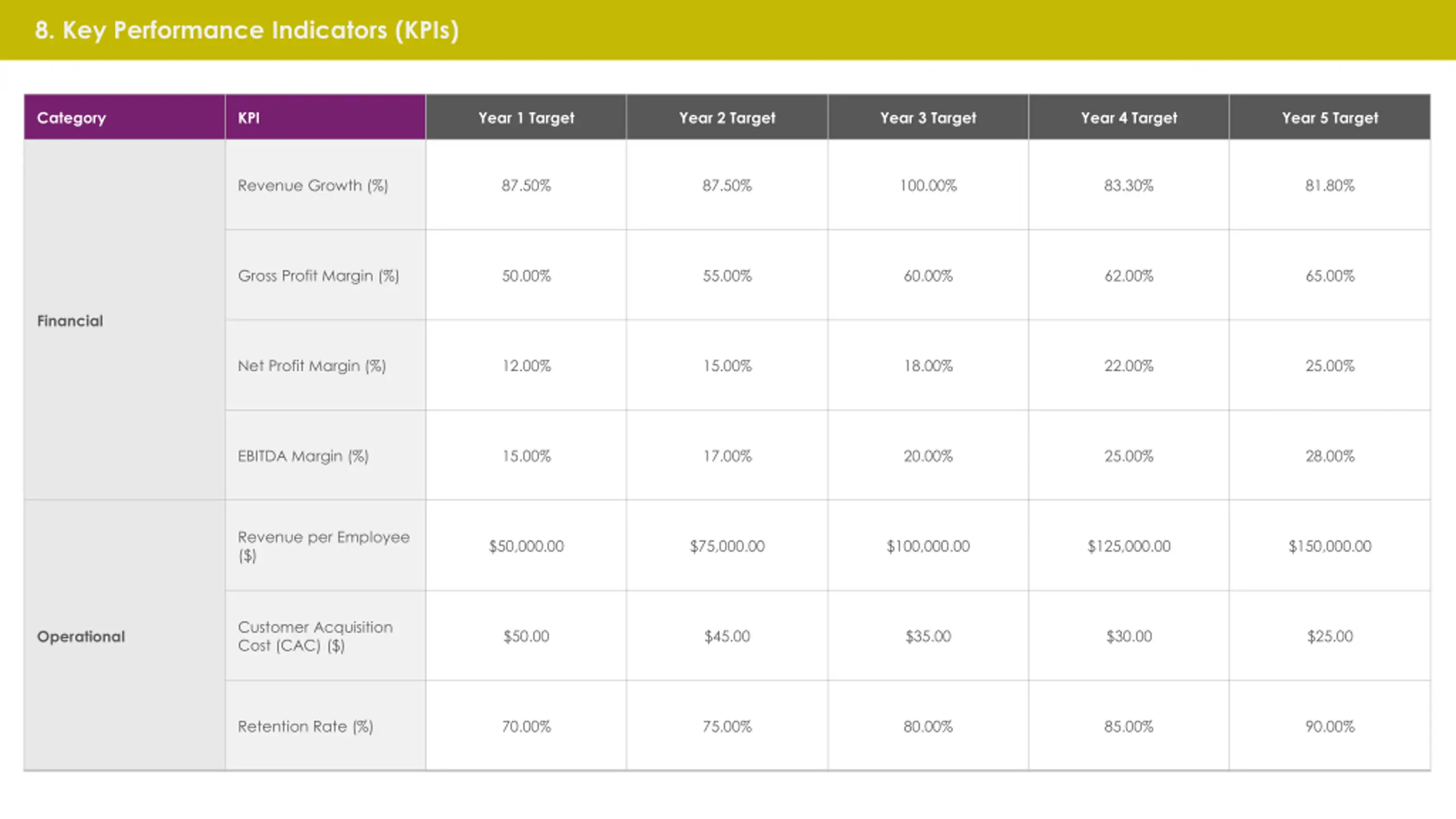Select Retention Rate Year 3 value 80.00%
The width and height of the screenshot is (1456, 819).
928,726
